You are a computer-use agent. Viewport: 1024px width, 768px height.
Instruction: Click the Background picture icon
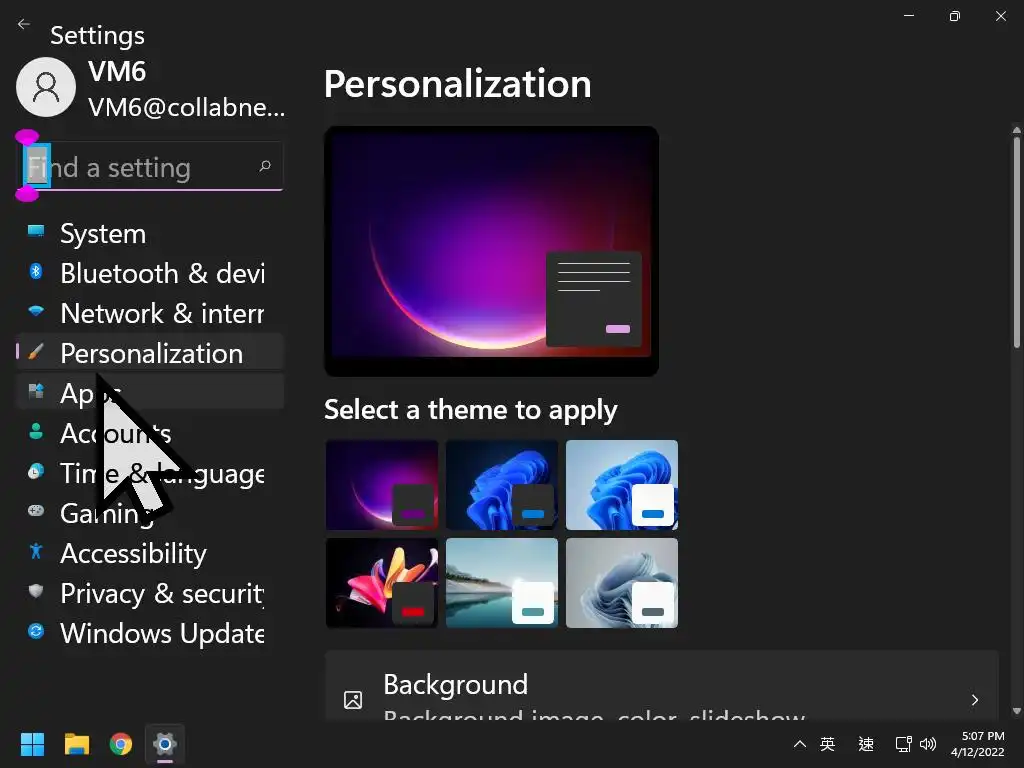click(353, 700)
